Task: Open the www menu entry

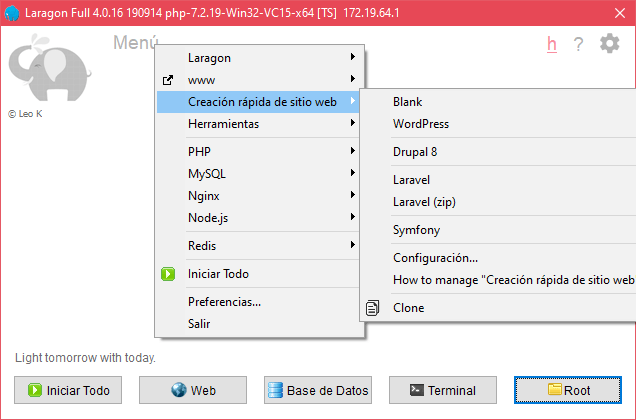Action: [258, 80]
